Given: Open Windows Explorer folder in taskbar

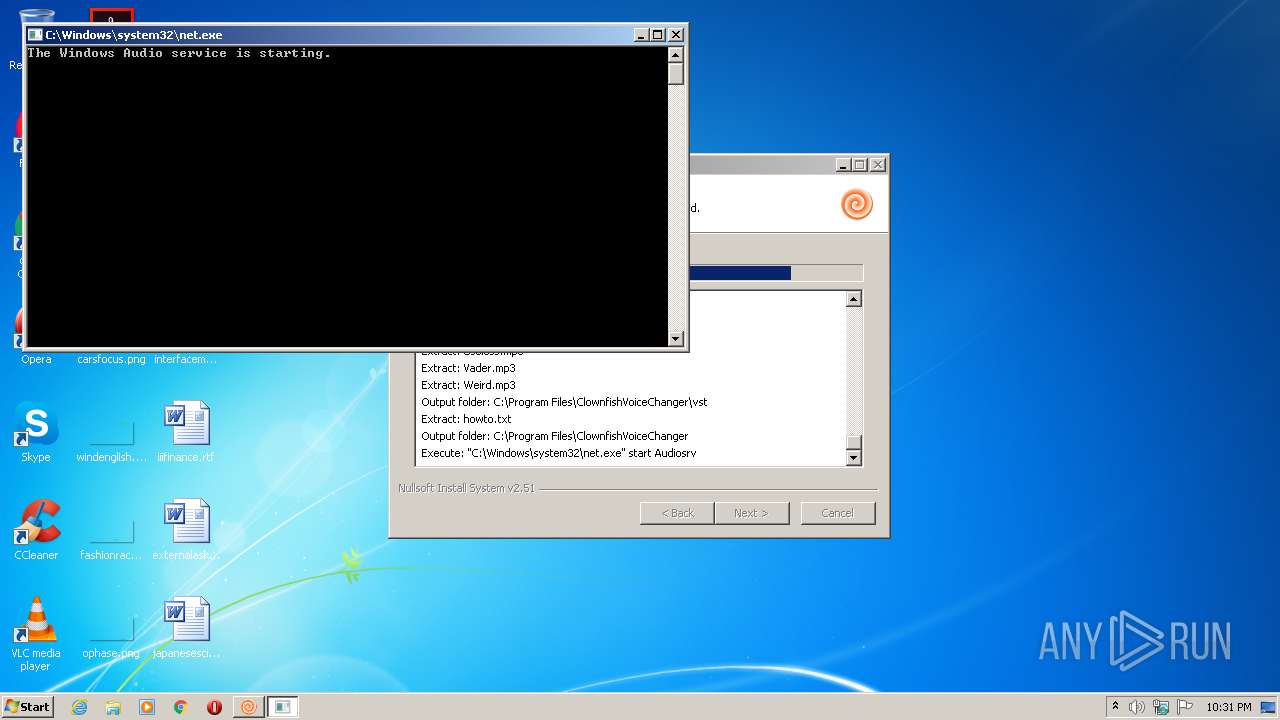Looking at the screenshot, I should point(113,707).
